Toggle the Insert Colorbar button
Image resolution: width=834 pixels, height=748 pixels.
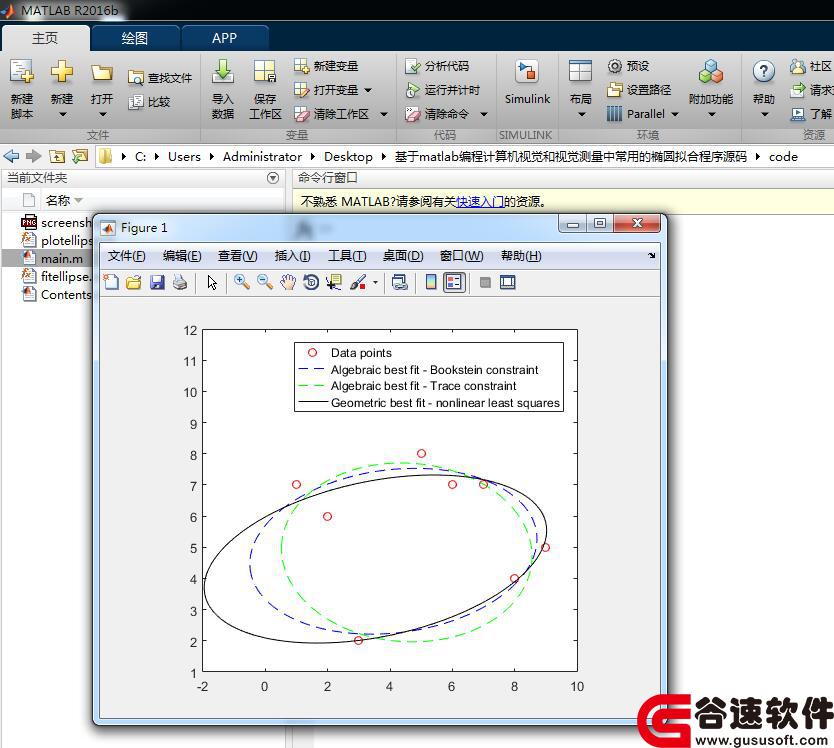tap(431, 282)
